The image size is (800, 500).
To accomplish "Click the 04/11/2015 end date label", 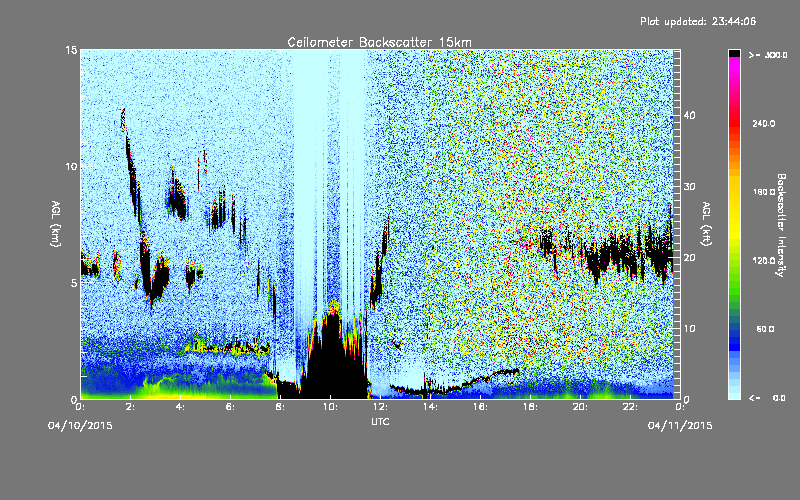I will [x=680, y=426].
